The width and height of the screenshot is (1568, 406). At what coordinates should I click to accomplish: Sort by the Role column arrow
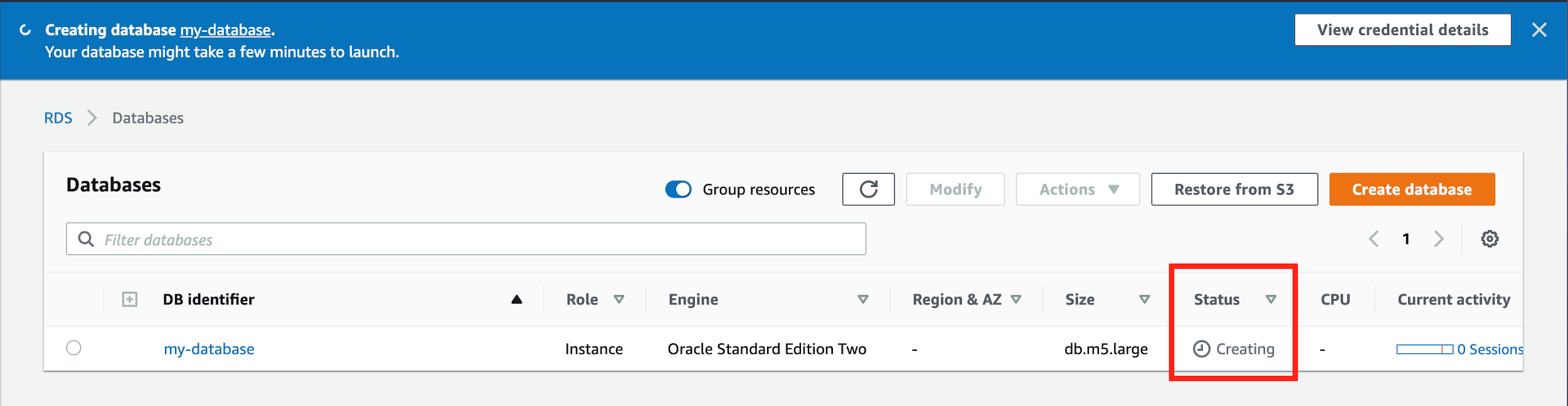(619, 299)
